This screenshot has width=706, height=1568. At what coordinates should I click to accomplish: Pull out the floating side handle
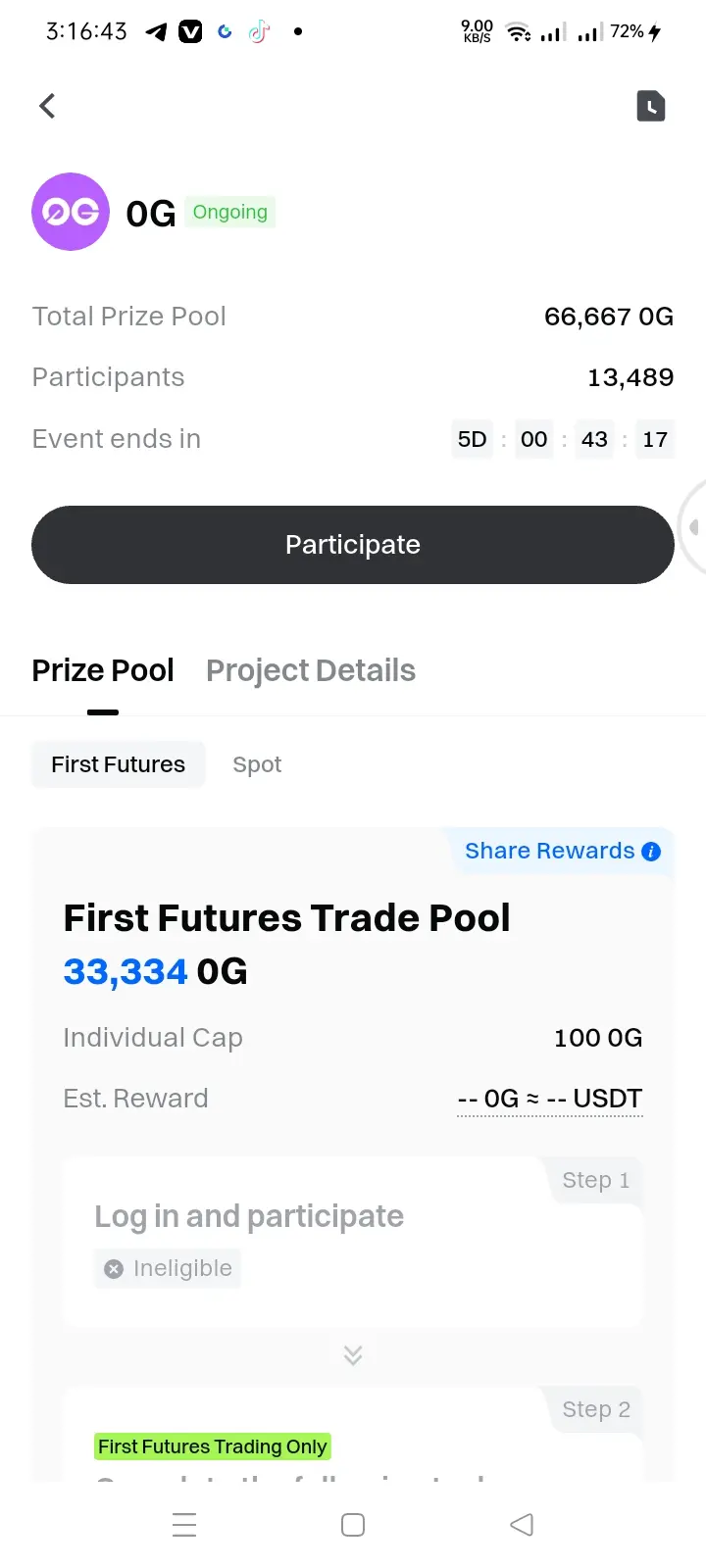pyautogui.click(x=692, y=527)
